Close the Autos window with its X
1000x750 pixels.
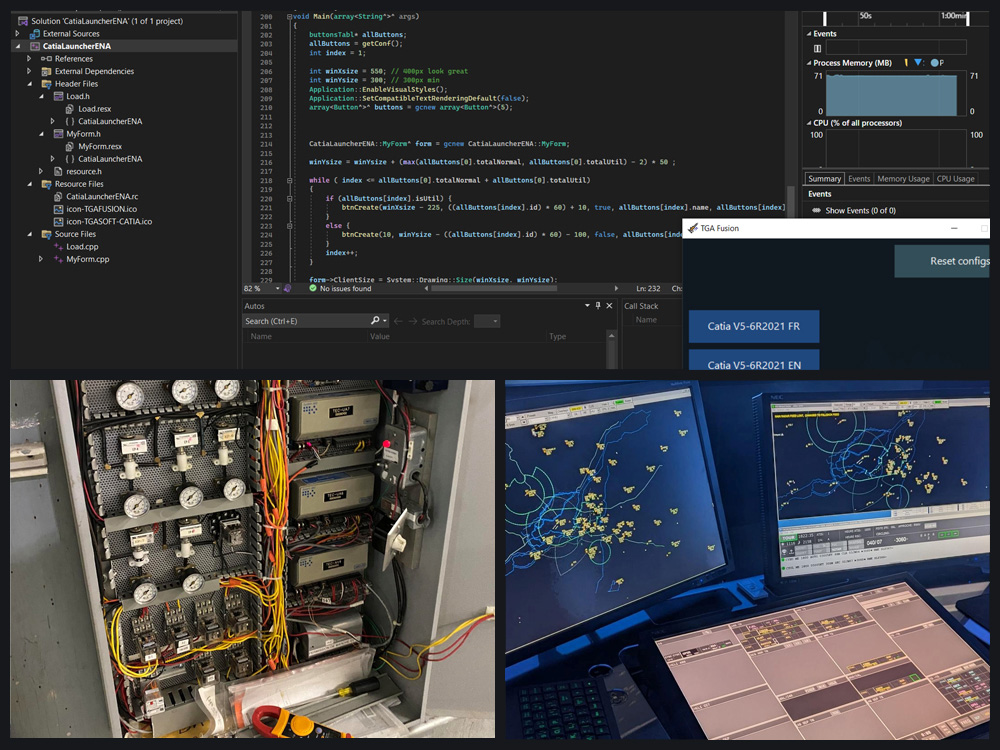[609, 305]
